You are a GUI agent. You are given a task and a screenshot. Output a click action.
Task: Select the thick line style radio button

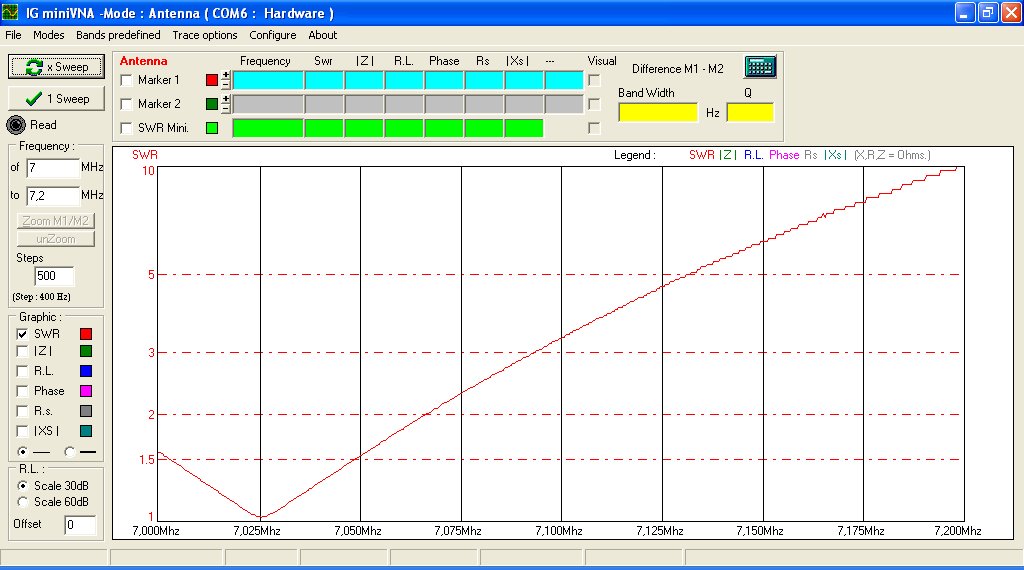69,451
